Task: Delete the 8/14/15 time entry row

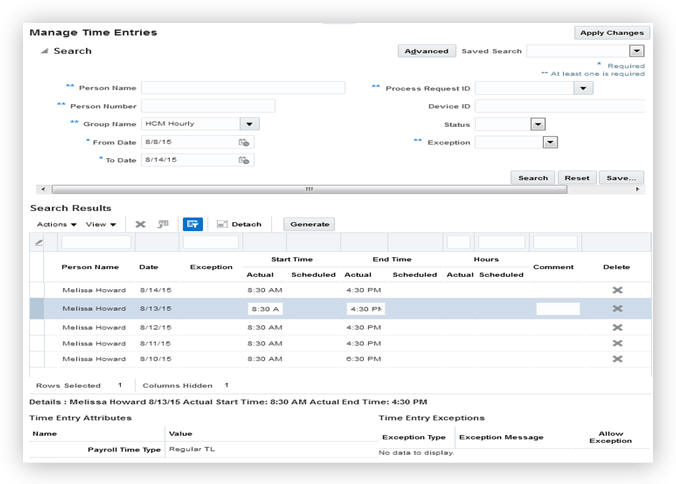Action: (x=617, y=290)
